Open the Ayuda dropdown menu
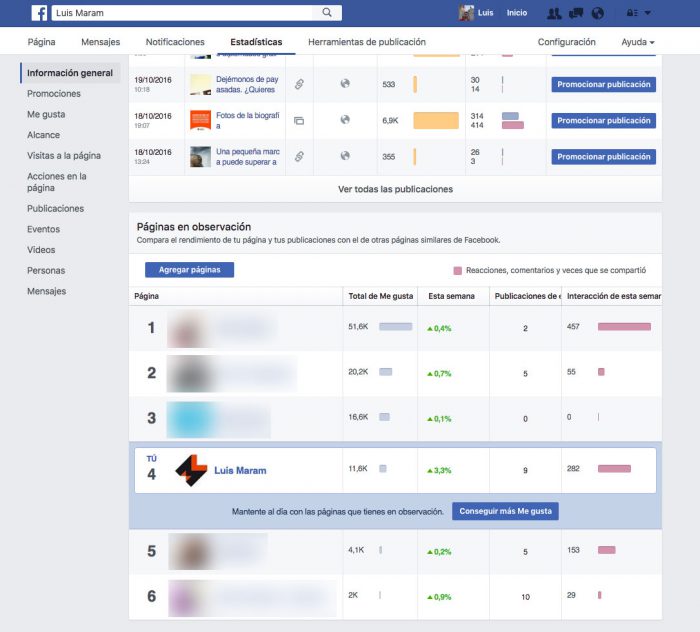The width and height of the screenshot is (700, 632). (x=638, y=42)
